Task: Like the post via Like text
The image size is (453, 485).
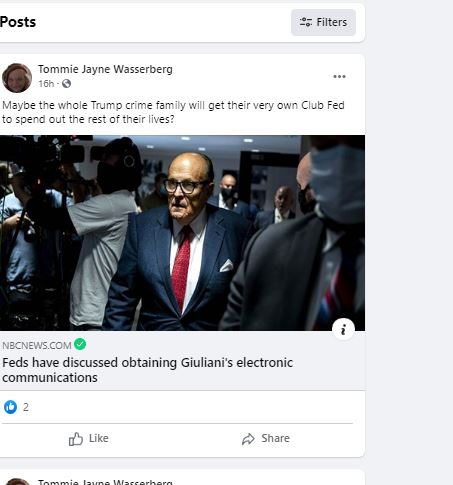Action: point(98,438)
